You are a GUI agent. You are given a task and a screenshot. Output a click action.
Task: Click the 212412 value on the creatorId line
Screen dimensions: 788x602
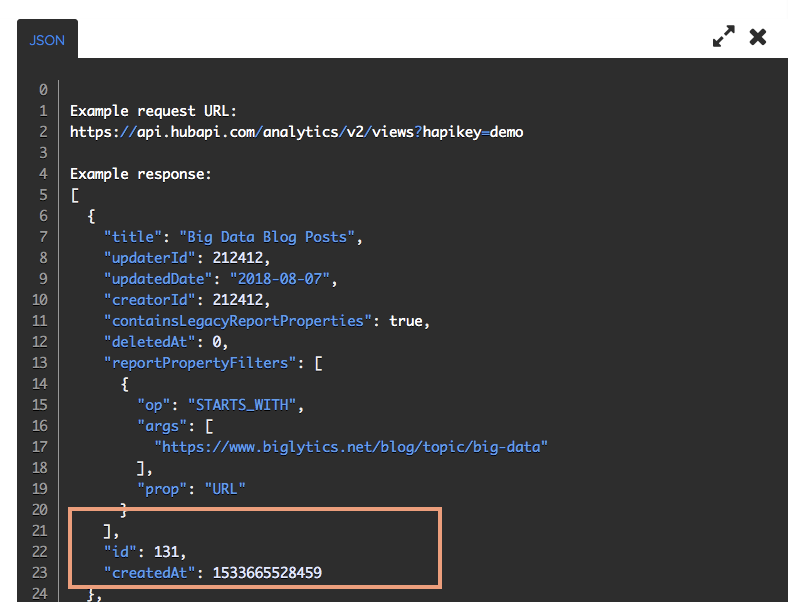pyautogui.click(x=238, y=300)
